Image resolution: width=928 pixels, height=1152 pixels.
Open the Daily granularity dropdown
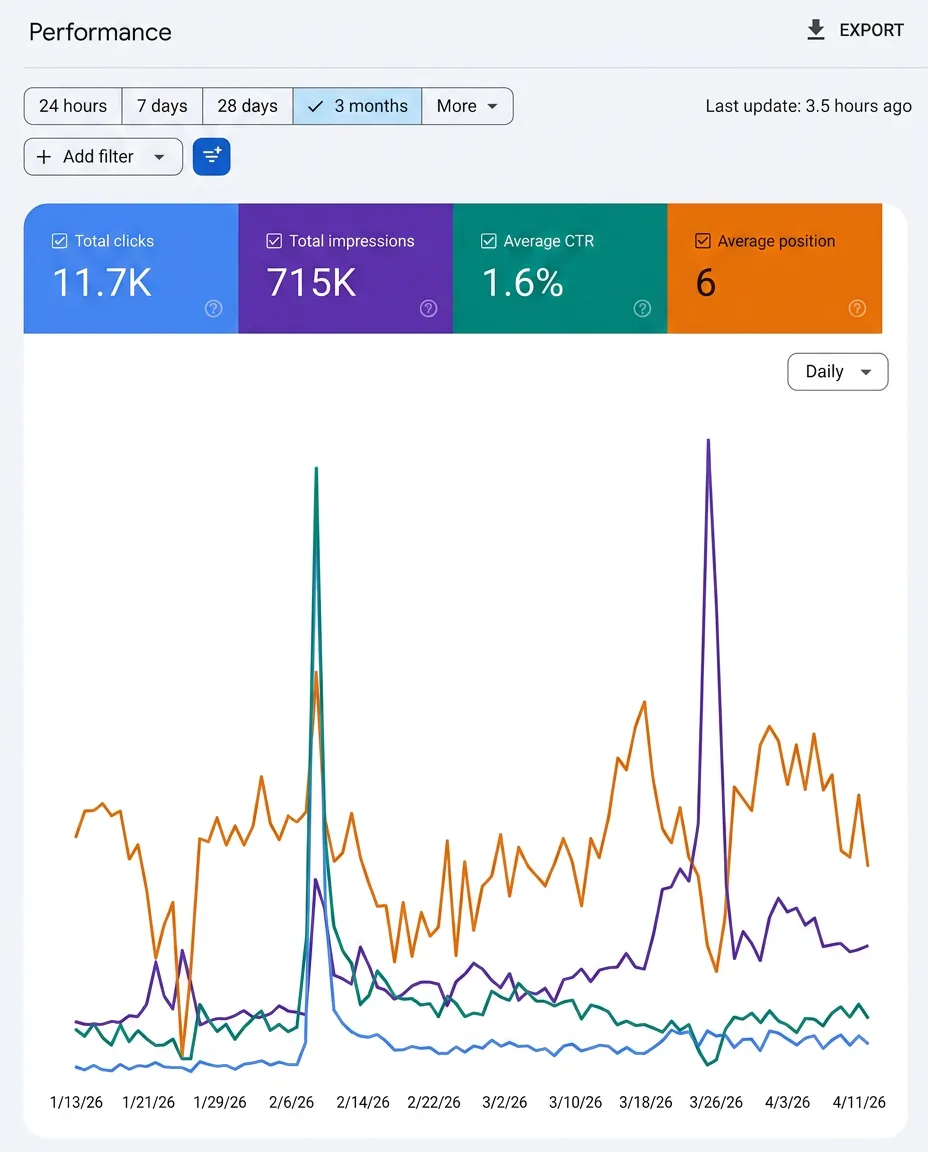(x=838, y=372)
